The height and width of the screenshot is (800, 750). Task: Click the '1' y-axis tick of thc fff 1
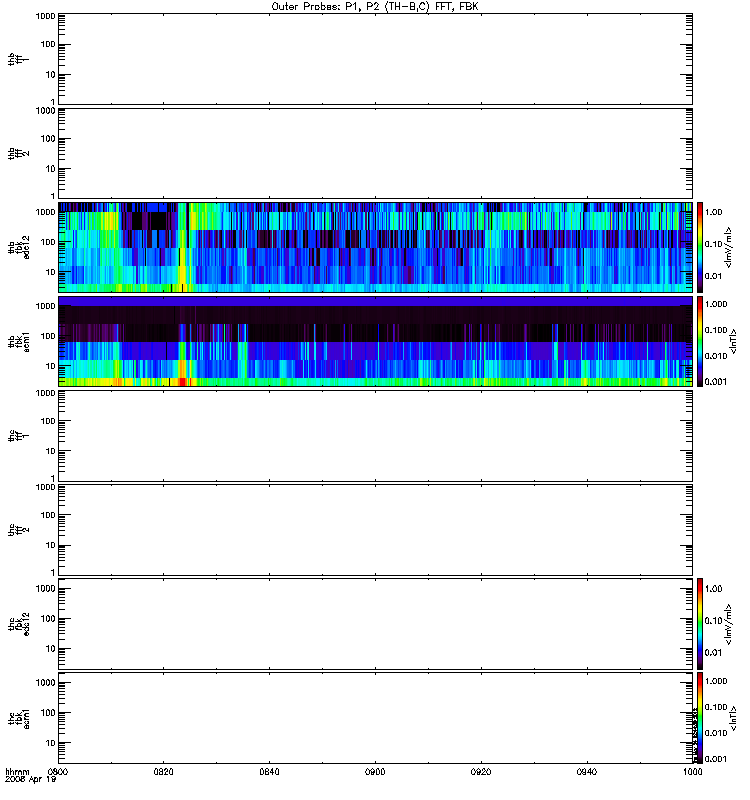click(x=53, y=479)
